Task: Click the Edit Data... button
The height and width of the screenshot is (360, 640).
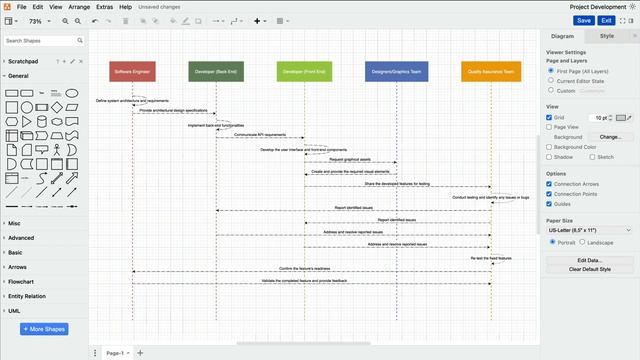Action: tap(589, 260)
